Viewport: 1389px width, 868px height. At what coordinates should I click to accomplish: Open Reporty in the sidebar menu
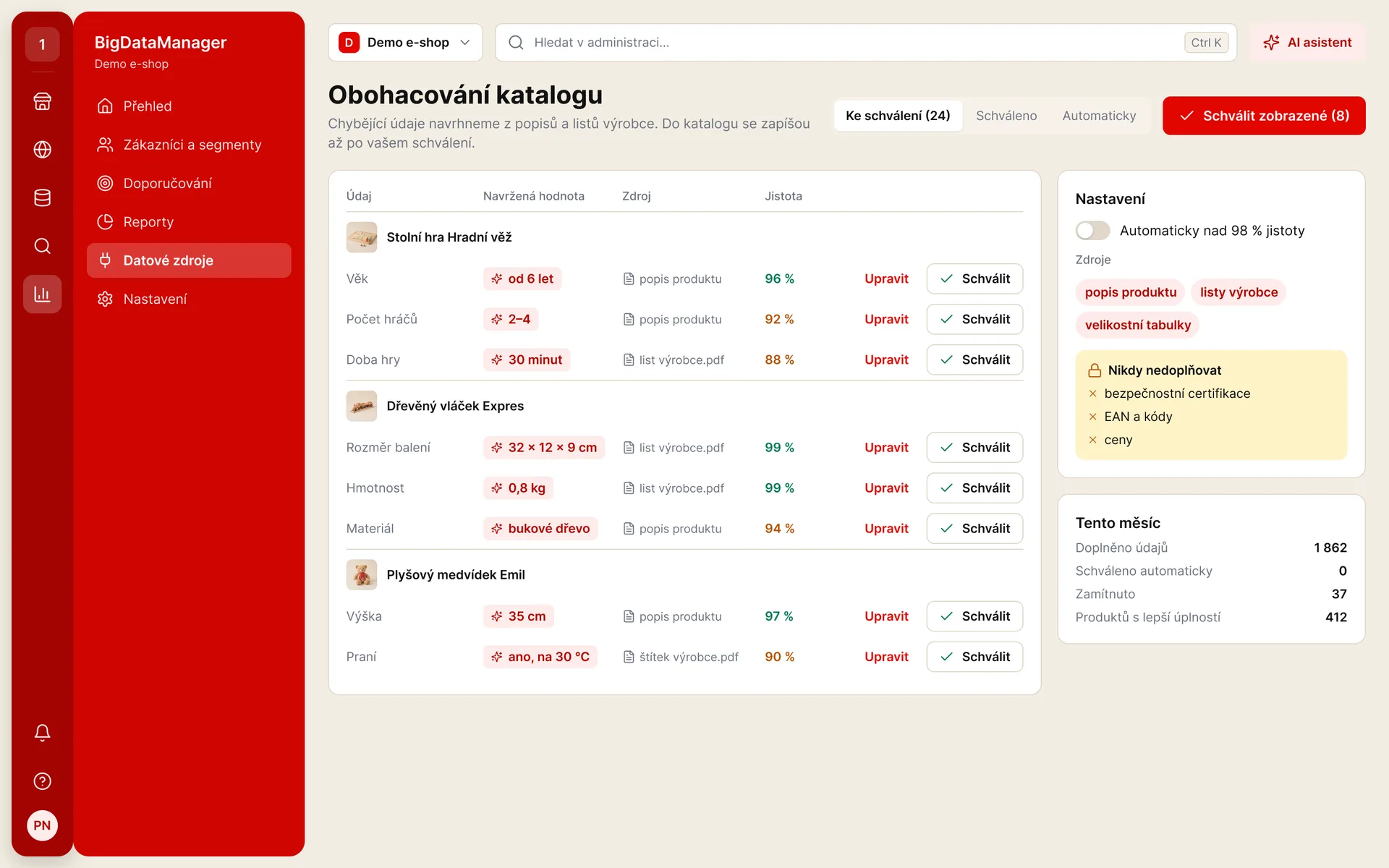tap(189, 222)
